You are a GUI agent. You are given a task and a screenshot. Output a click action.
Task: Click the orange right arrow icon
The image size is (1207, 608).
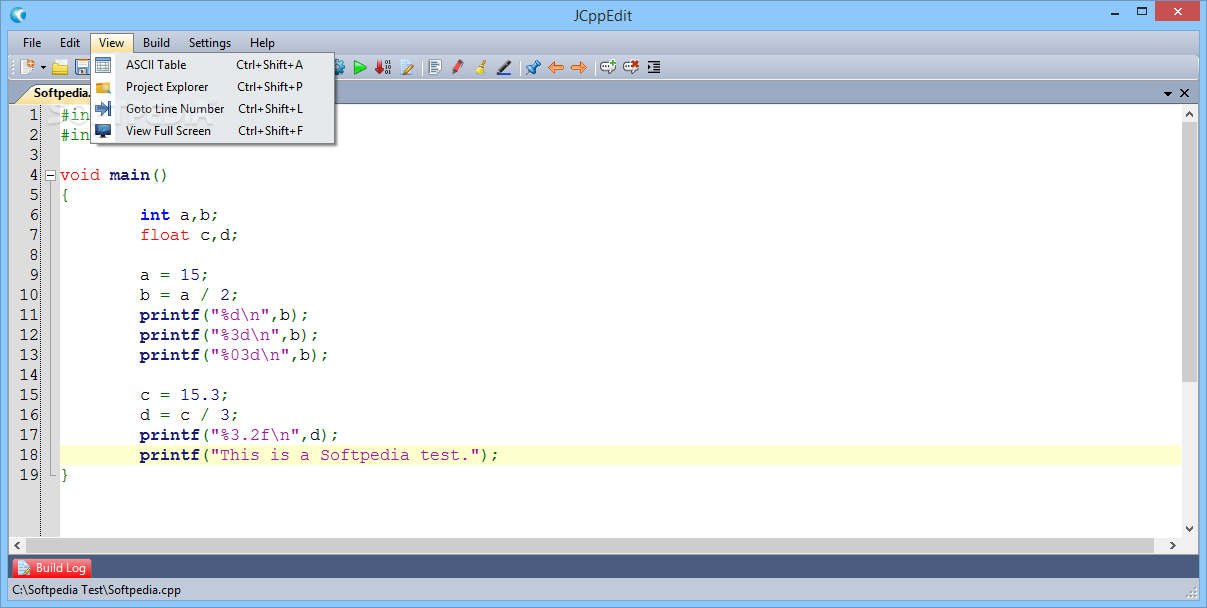[x=578, y=67]
